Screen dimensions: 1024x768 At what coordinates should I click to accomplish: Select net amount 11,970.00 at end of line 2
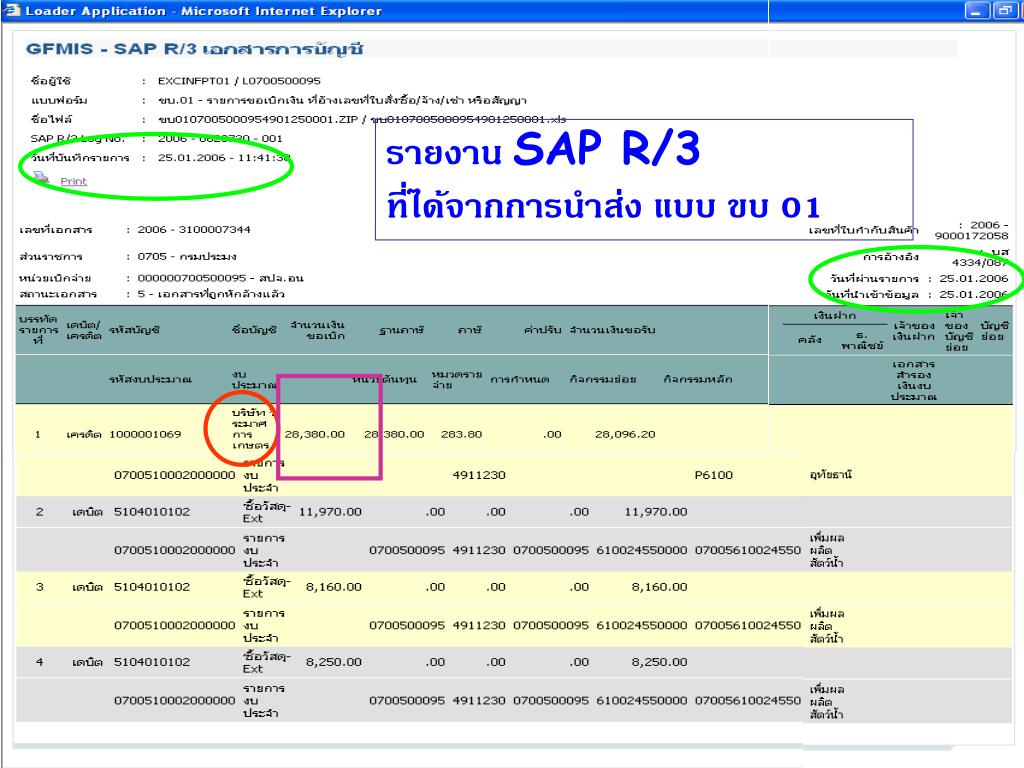point(656,511)
